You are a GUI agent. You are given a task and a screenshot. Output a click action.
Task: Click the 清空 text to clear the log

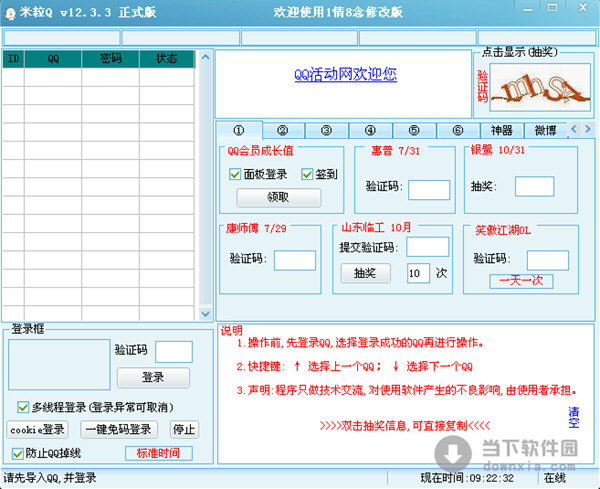574,417
